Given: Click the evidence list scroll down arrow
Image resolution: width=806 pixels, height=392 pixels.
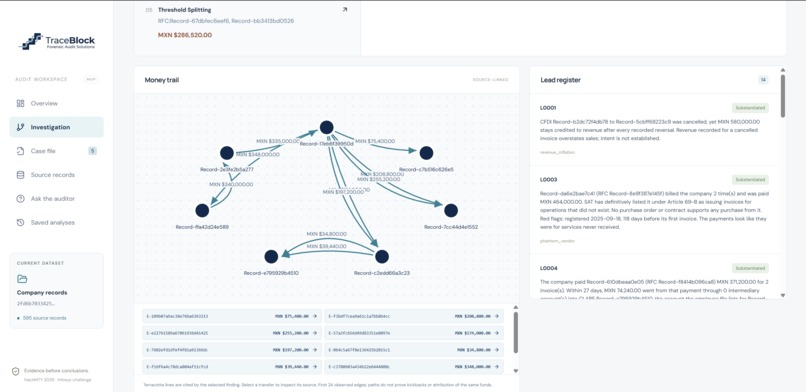Looking at the screenshot, I should [x=516, y=371].
